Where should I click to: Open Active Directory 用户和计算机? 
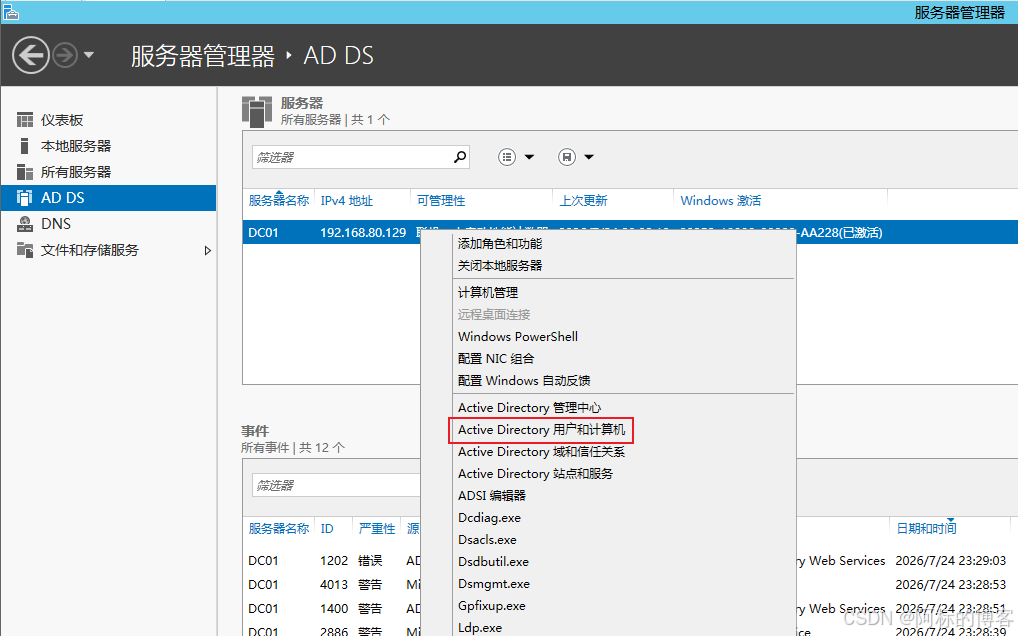click(x=541, y=430)
